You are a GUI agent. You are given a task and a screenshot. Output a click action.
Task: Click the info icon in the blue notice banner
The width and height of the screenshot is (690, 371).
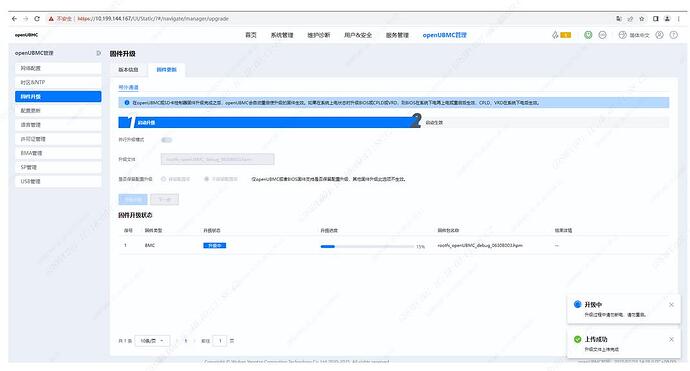[x=127, y=103]
